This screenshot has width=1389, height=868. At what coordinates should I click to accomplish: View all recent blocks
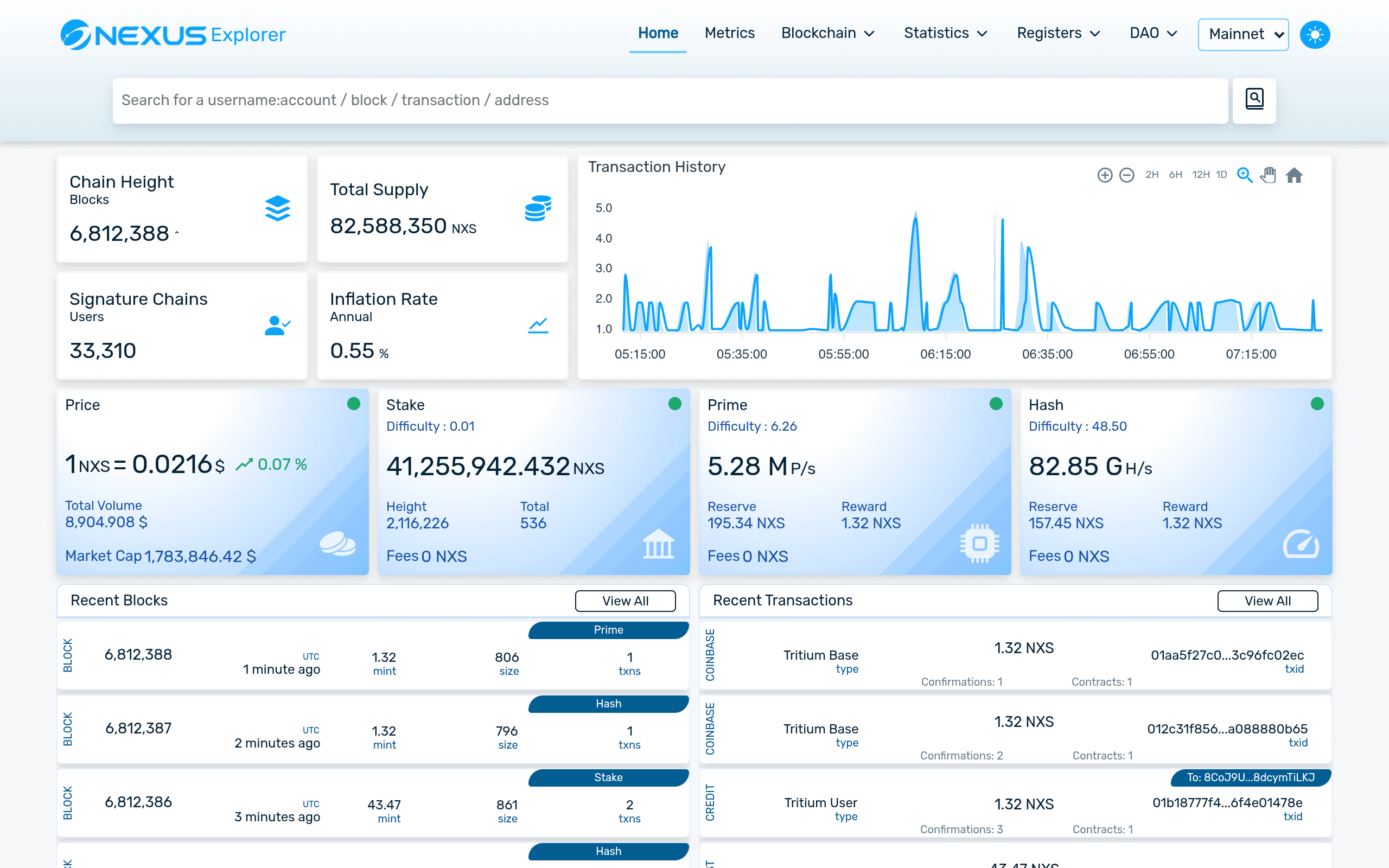625,601
